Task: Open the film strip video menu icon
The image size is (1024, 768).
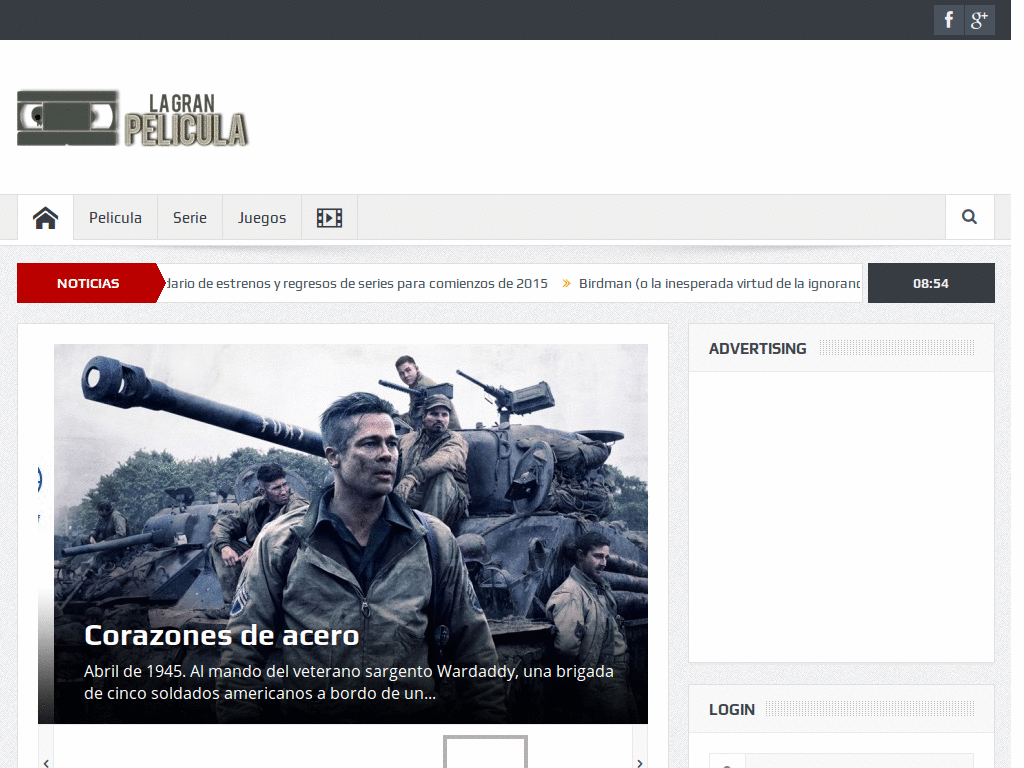Action: pyautogui.click(x=329, y=217)
